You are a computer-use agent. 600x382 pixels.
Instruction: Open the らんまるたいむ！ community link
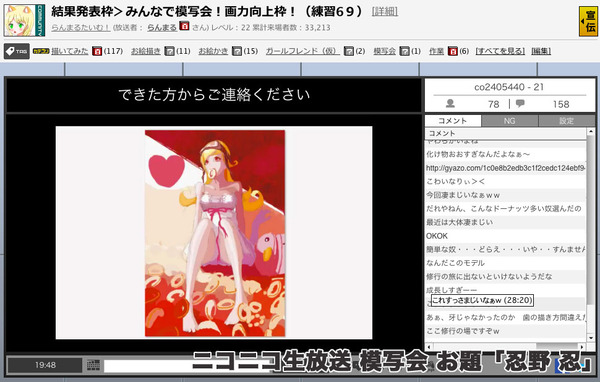[80, 28]
